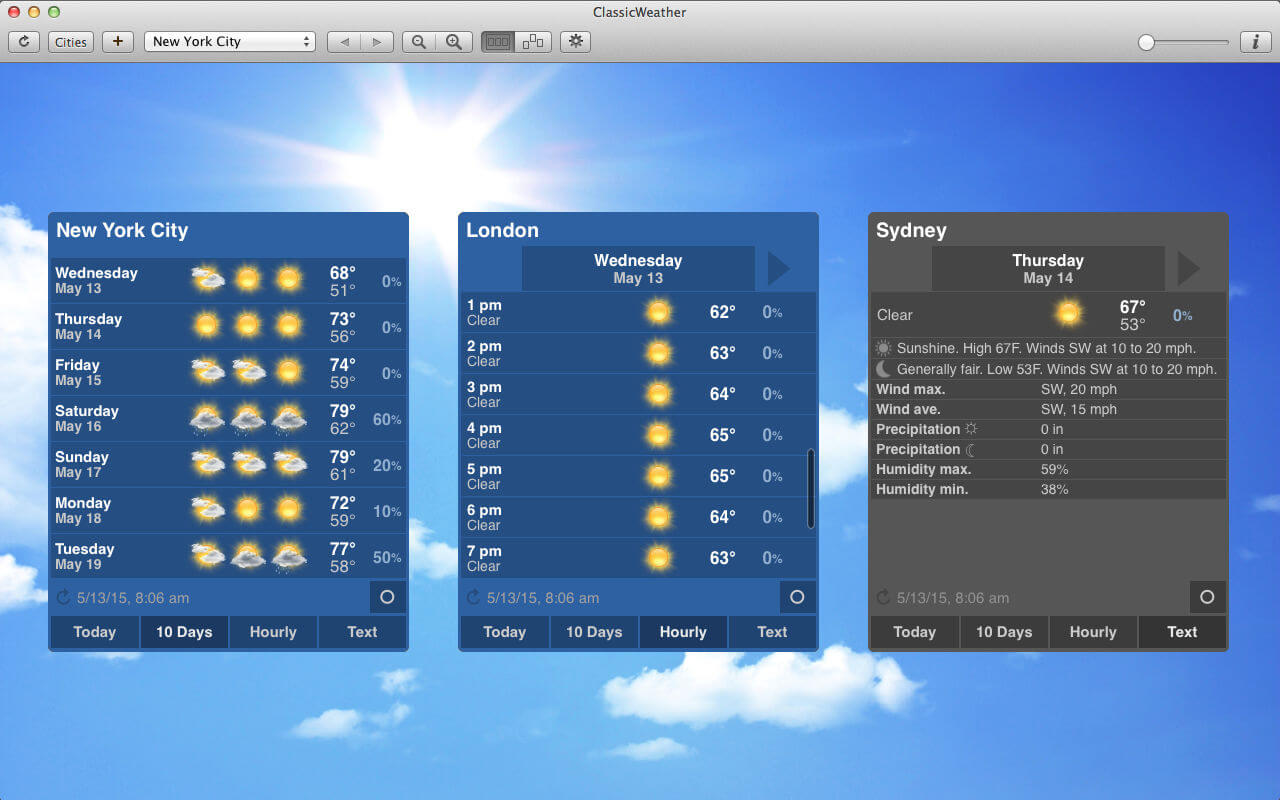Add a new city with the plus button
The width and height of the screenshot is (1280, 800).
118,42
